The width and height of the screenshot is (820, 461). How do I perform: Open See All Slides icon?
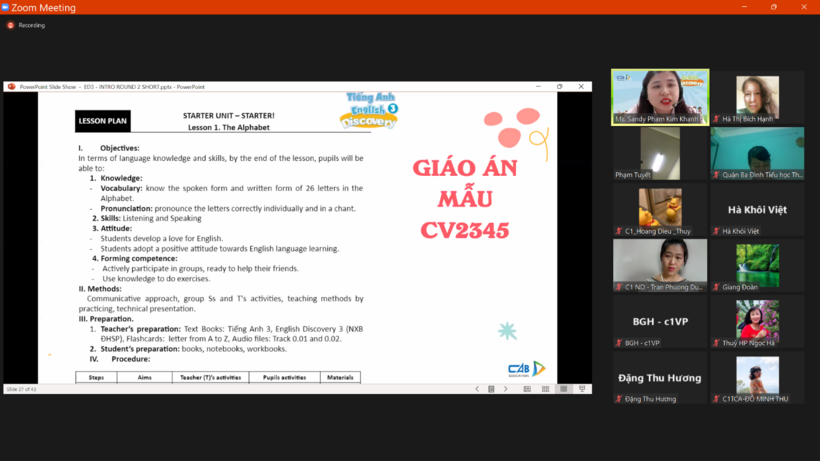tap(491, 389)
